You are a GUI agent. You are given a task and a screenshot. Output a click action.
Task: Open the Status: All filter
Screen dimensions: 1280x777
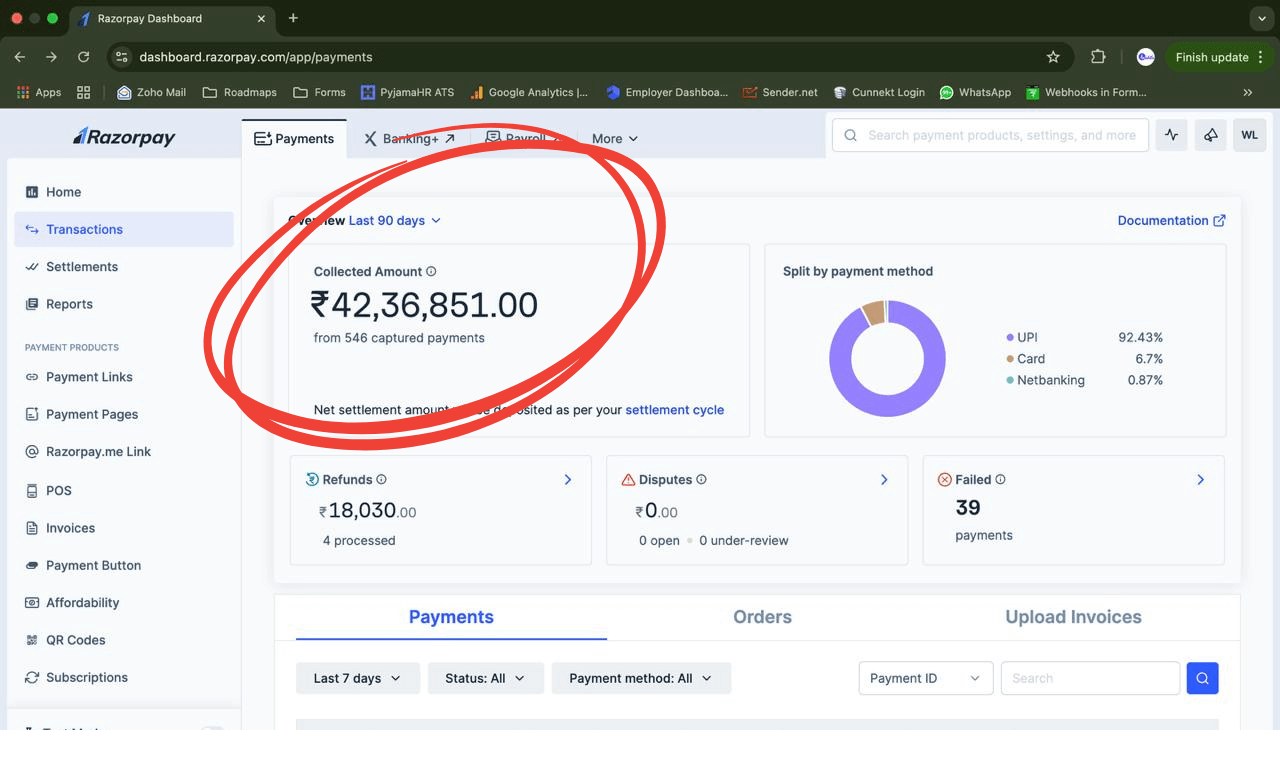[485, 678]
